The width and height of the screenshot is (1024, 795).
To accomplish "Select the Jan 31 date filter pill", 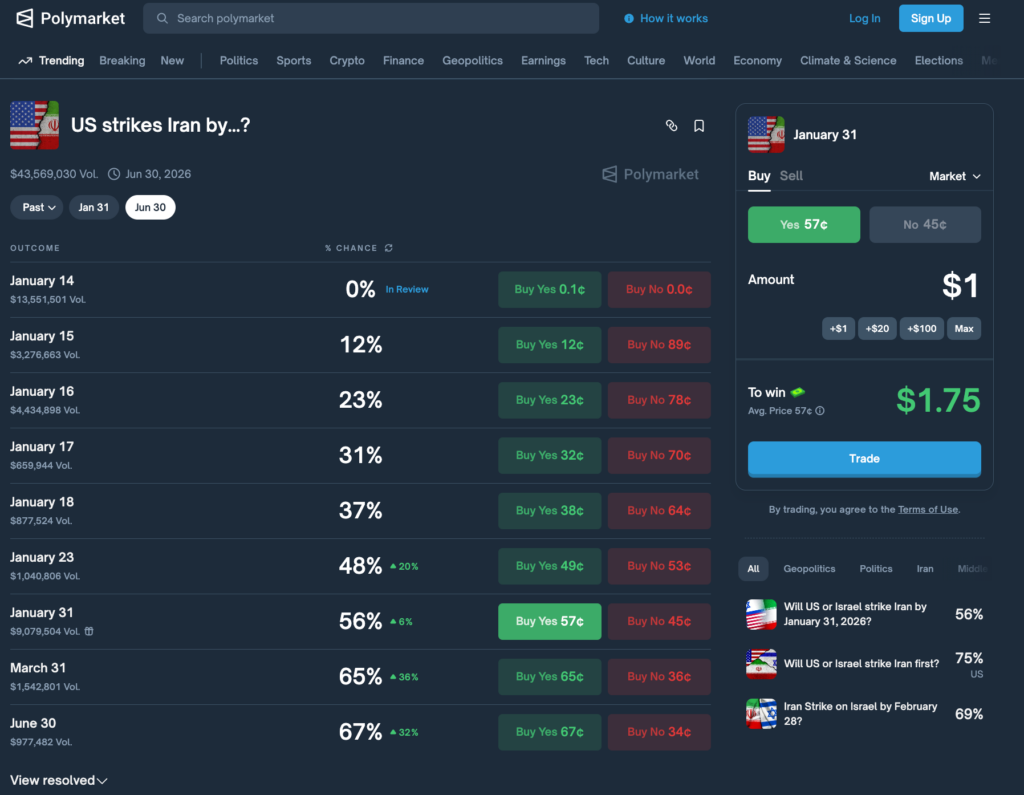I will coord(94,207).
